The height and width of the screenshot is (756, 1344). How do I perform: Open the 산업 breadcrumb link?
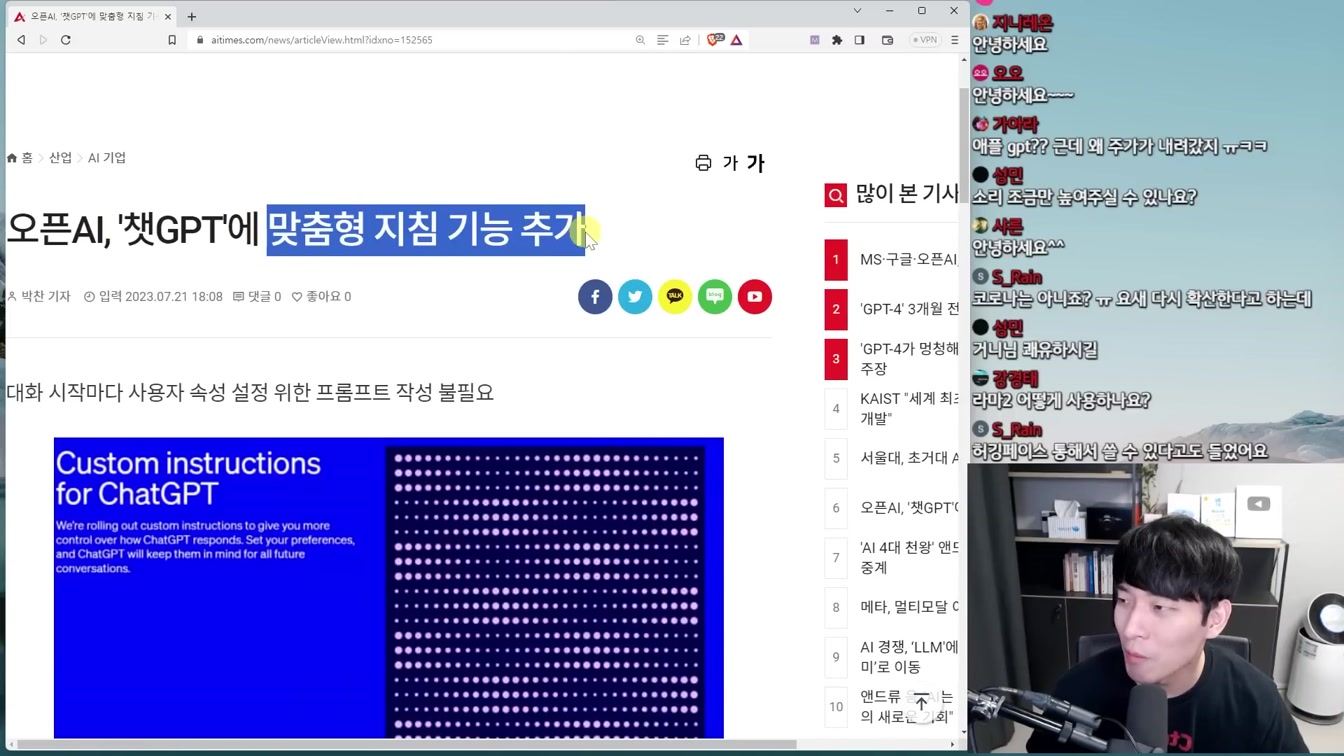pos(60,158)
